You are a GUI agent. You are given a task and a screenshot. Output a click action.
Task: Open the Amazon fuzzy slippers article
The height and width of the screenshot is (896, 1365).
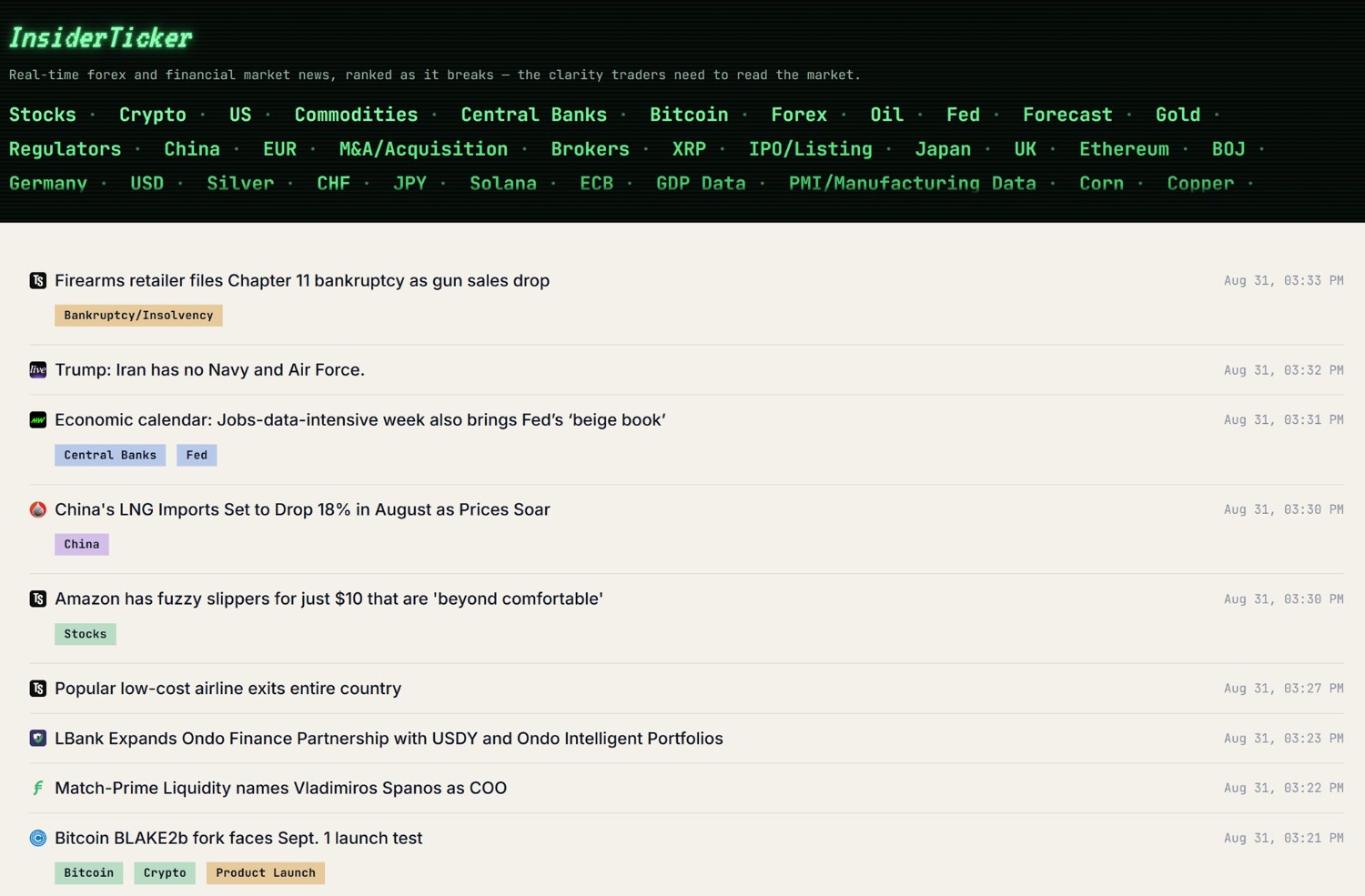(329, 599)
